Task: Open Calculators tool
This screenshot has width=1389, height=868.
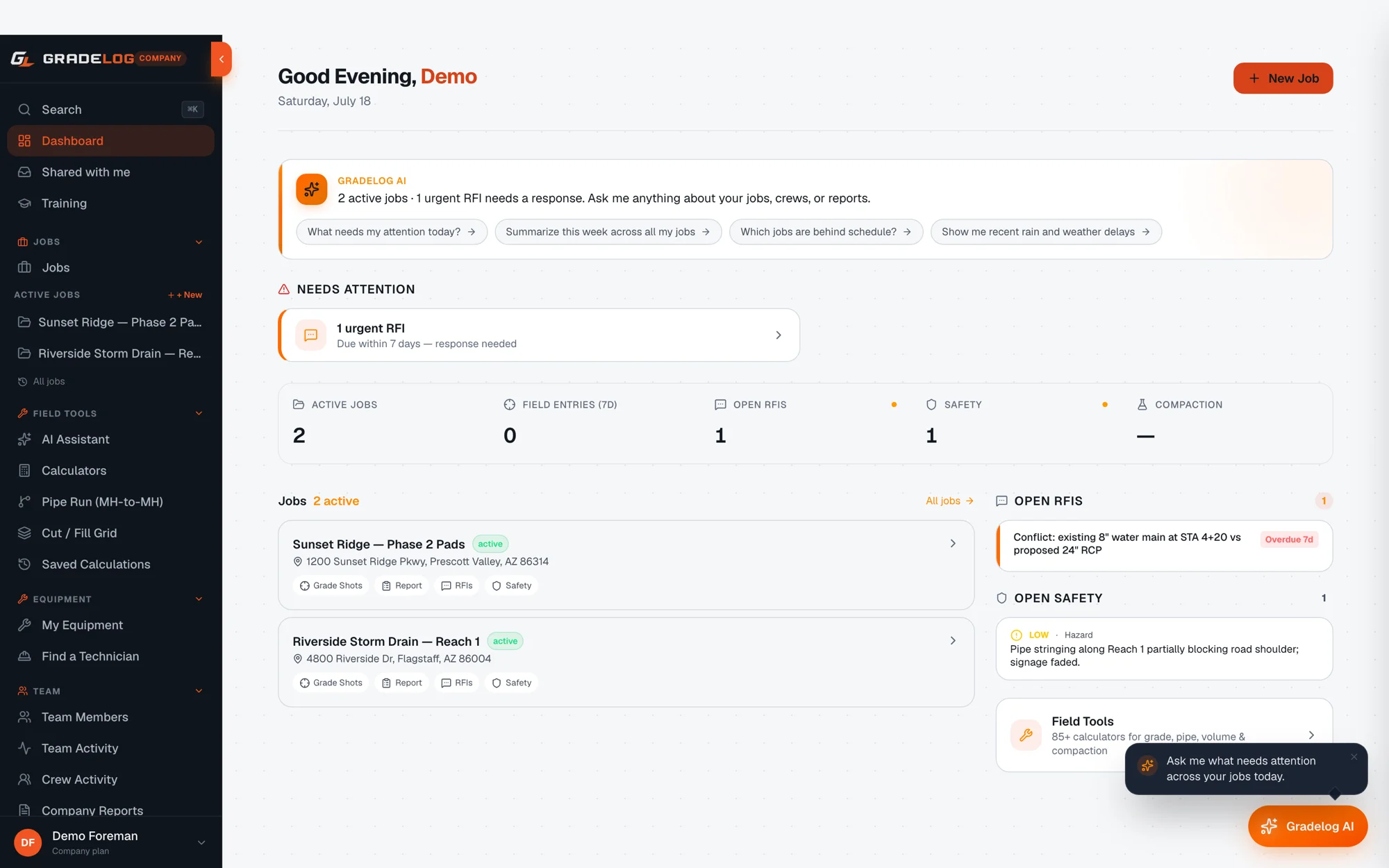Action: (111, 471)
